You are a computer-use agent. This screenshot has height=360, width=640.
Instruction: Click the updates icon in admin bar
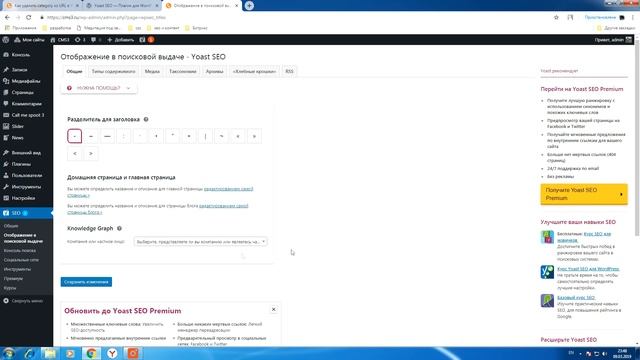tap(78, 40)
